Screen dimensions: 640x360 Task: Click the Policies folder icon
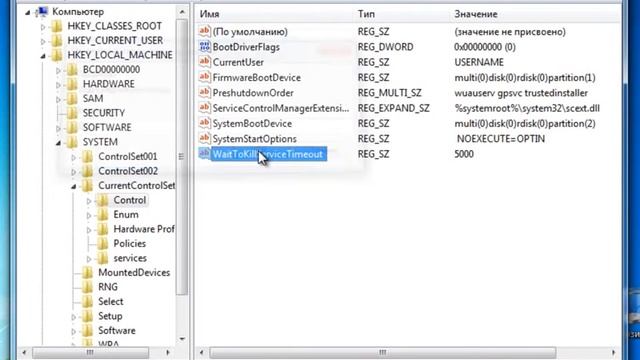pos(103,244)
